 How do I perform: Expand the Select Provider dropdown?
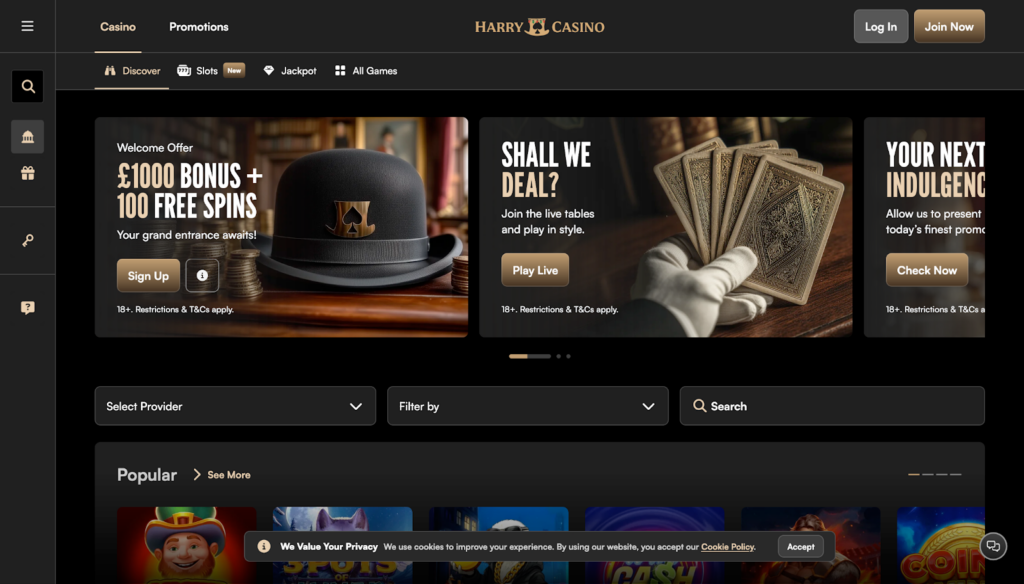pos(235,406)
